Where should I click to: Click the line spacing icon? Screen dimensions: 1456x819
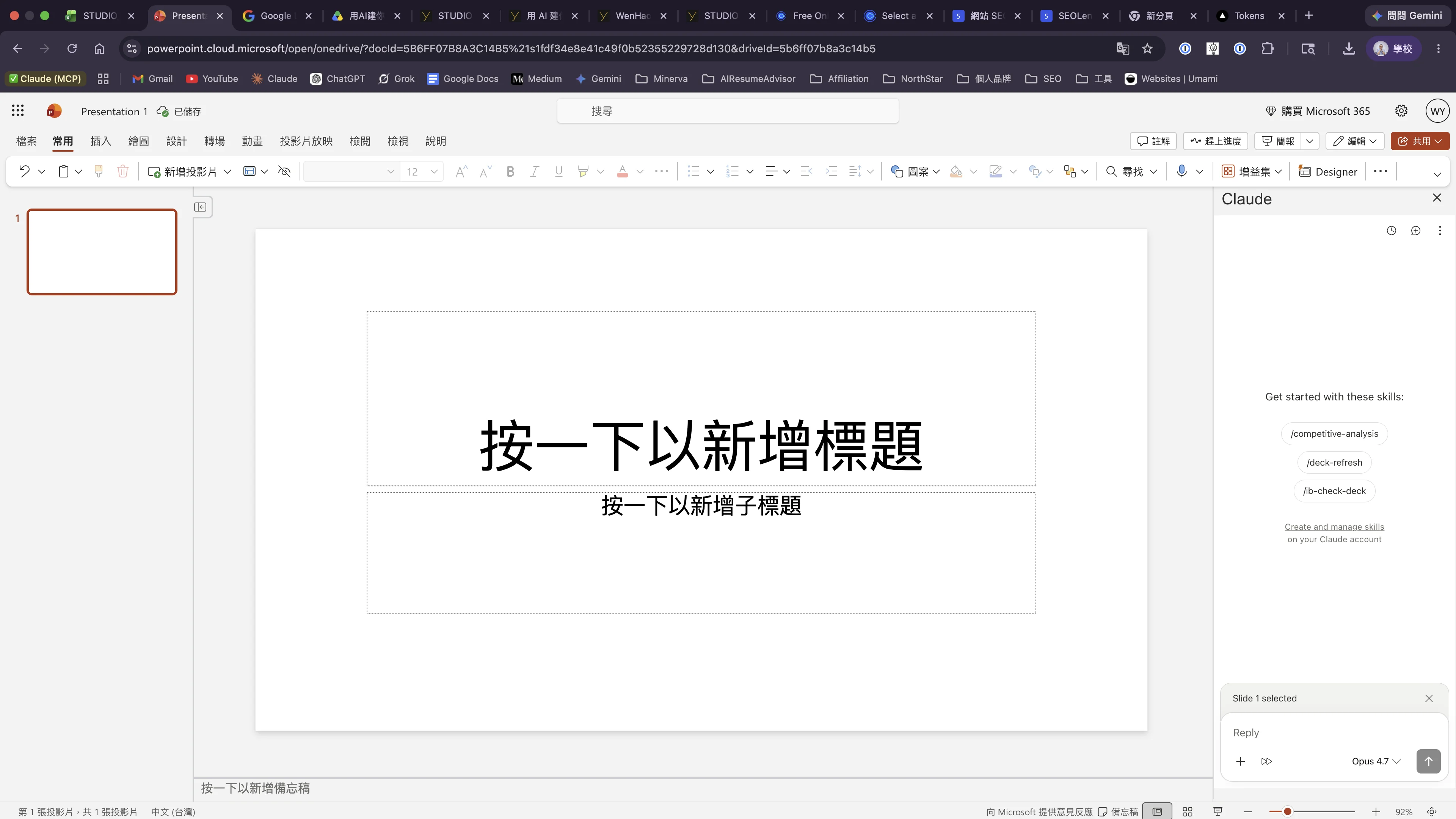tap(855, 171)
